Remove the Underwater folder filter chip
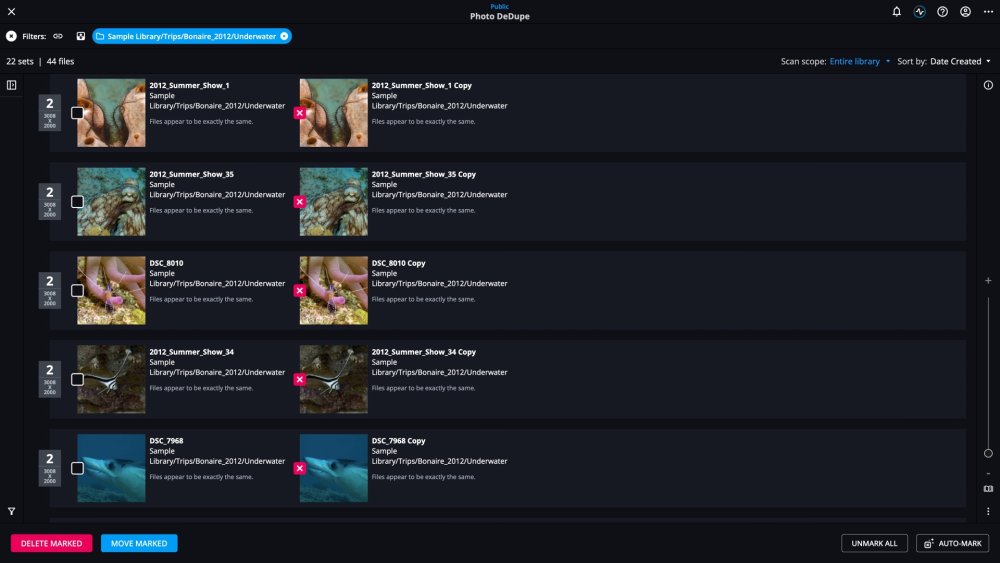 point(284,36)
